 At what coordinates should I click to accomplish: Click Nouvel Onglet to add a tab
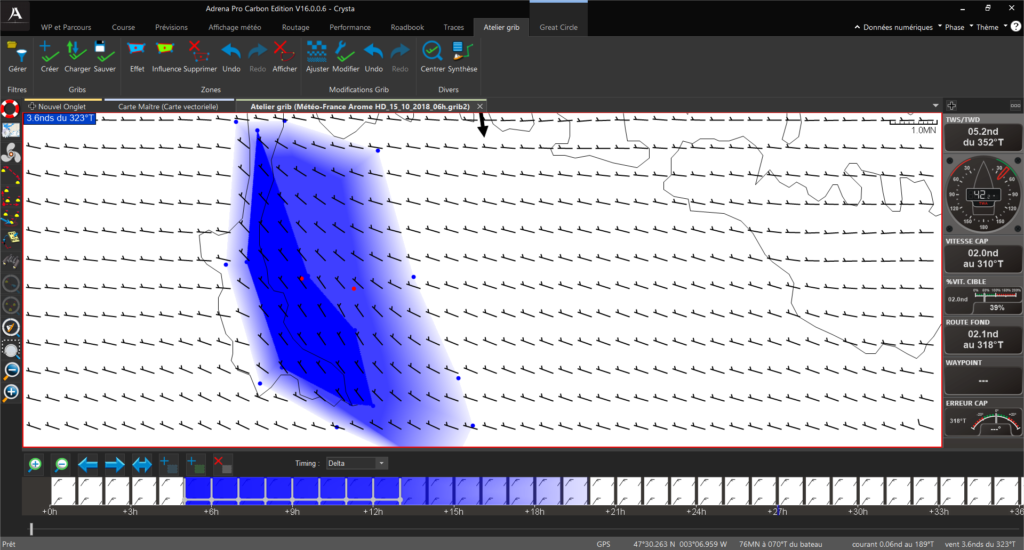62,106
